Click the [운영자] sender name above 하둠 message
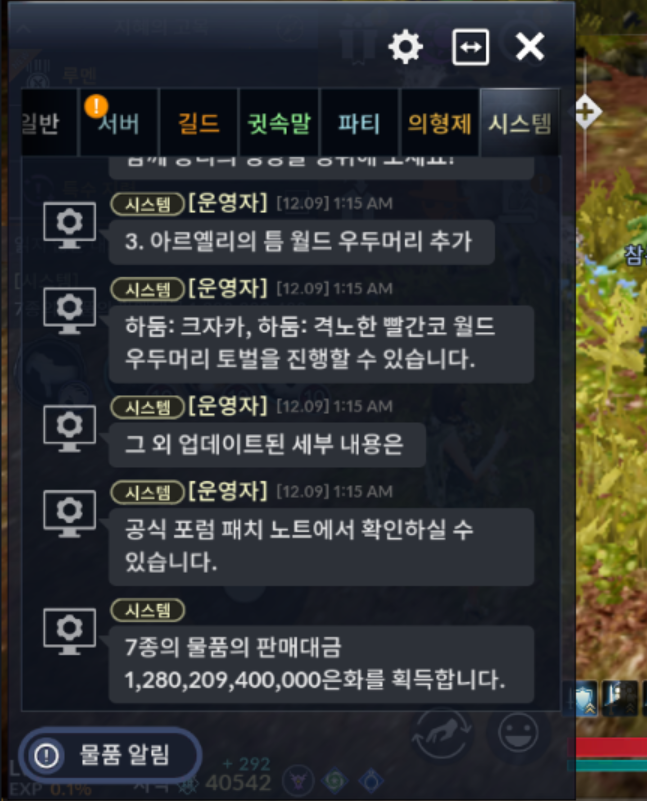This screenshot has width=647, height=801. tap(228, 289)
